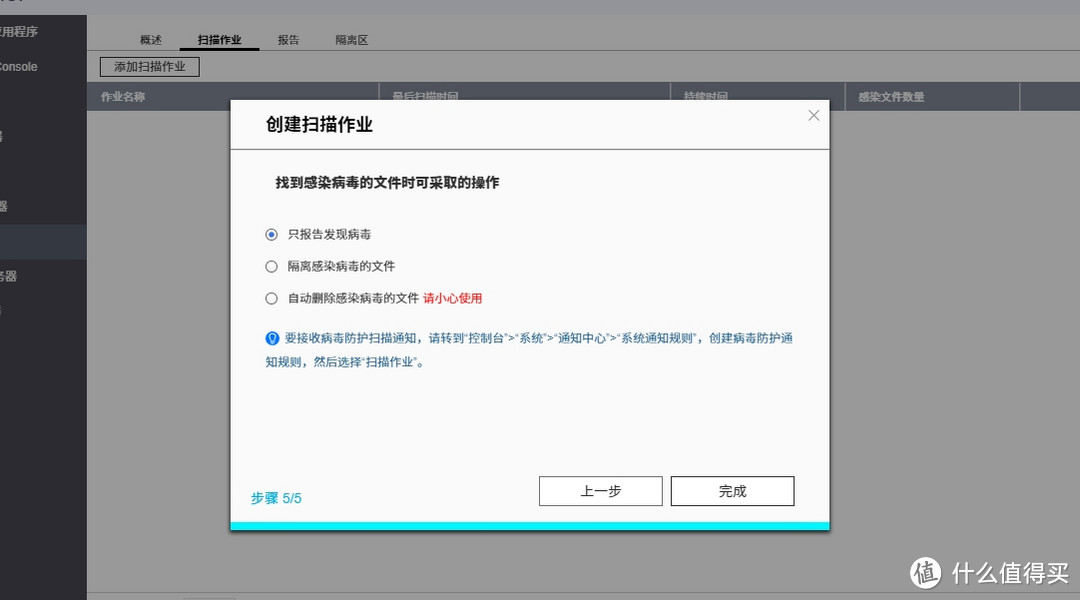This screenshot has height=600, width=1080.
Task: Switch to the 报告 tab
Action: (288, 40)
